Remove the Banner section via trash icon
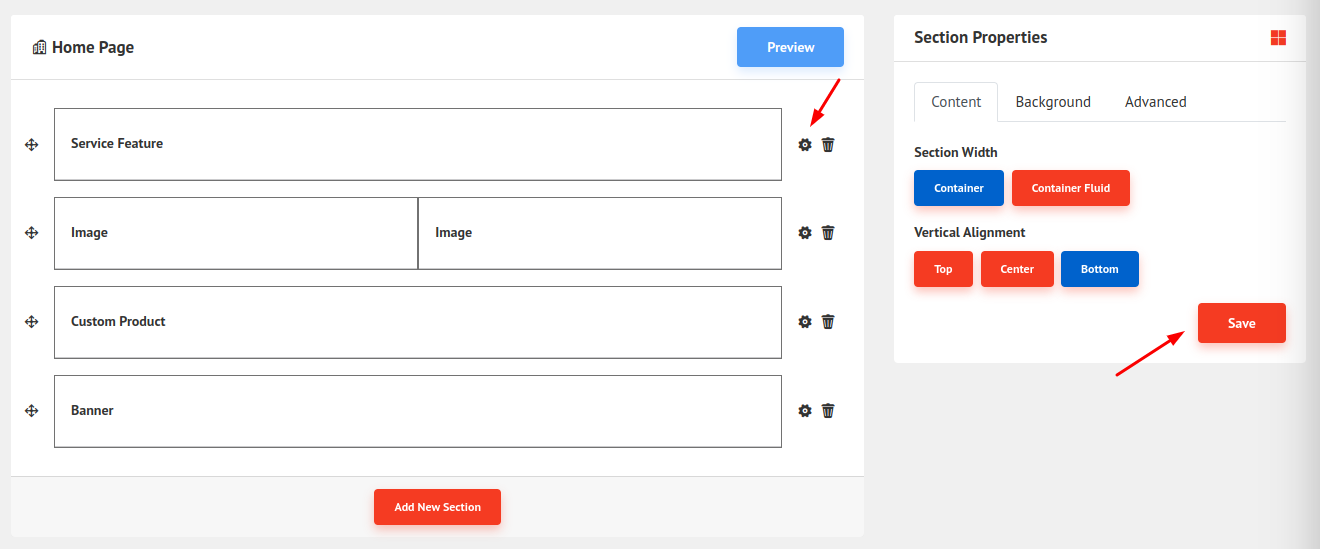1320x549 pixels. coord(828,411)
